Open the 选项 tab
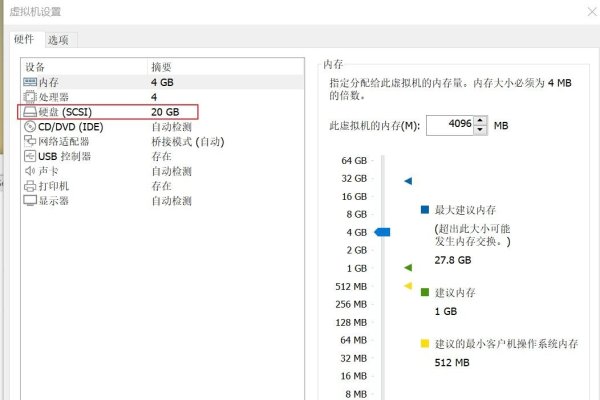 58,40
